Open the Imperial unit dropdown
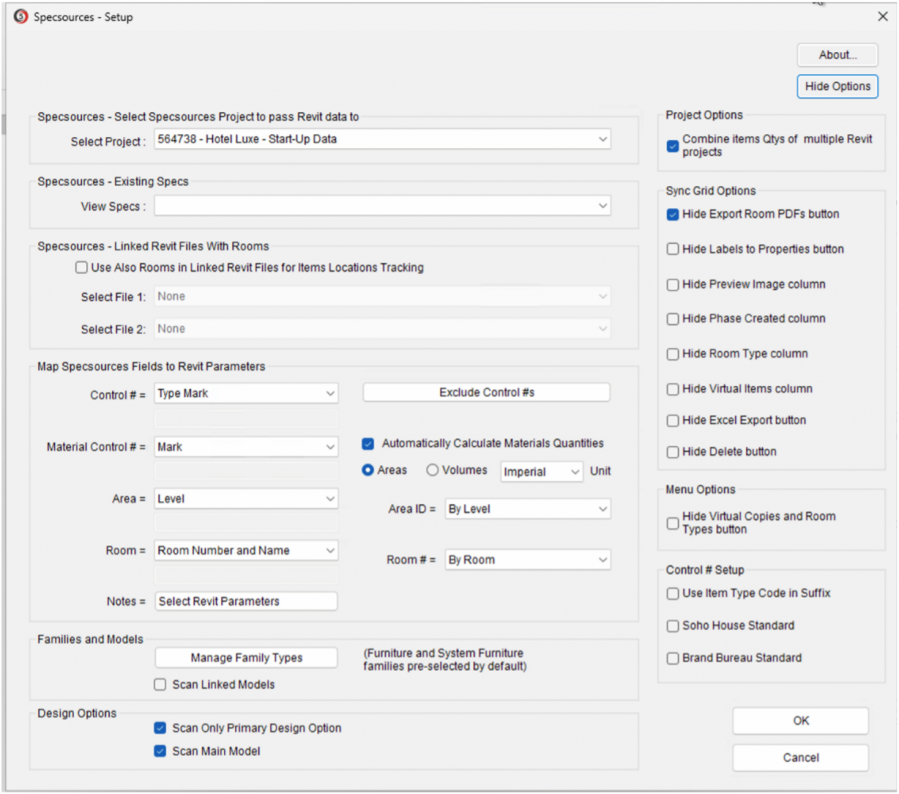Screen dimensions: 899x794 541,472
